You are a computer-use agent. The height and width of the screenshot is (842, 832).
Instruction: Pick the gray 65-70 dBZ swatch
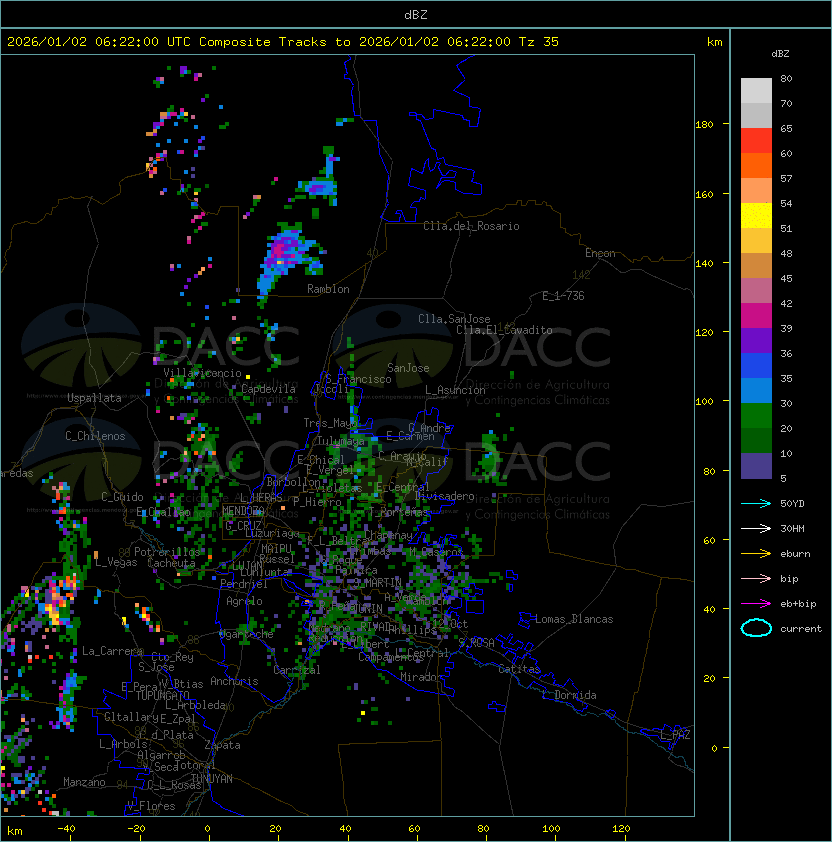(x=756, y=115)
